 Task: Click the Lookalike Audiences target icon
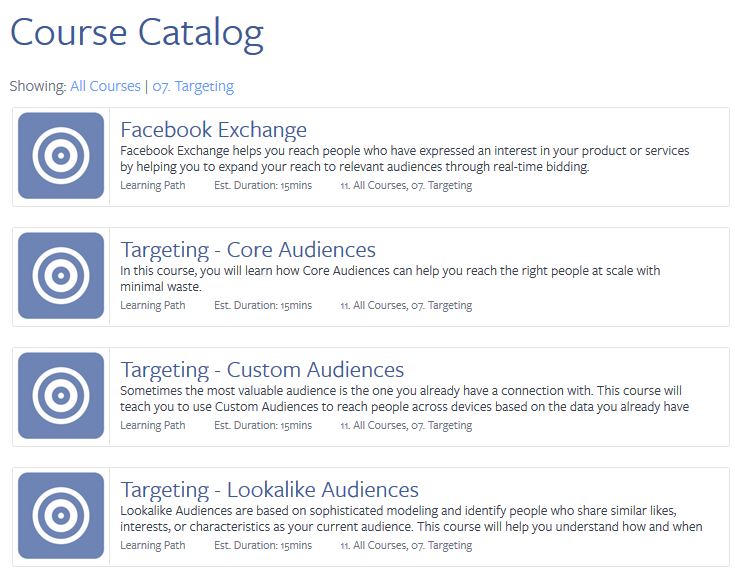(61, 516)
